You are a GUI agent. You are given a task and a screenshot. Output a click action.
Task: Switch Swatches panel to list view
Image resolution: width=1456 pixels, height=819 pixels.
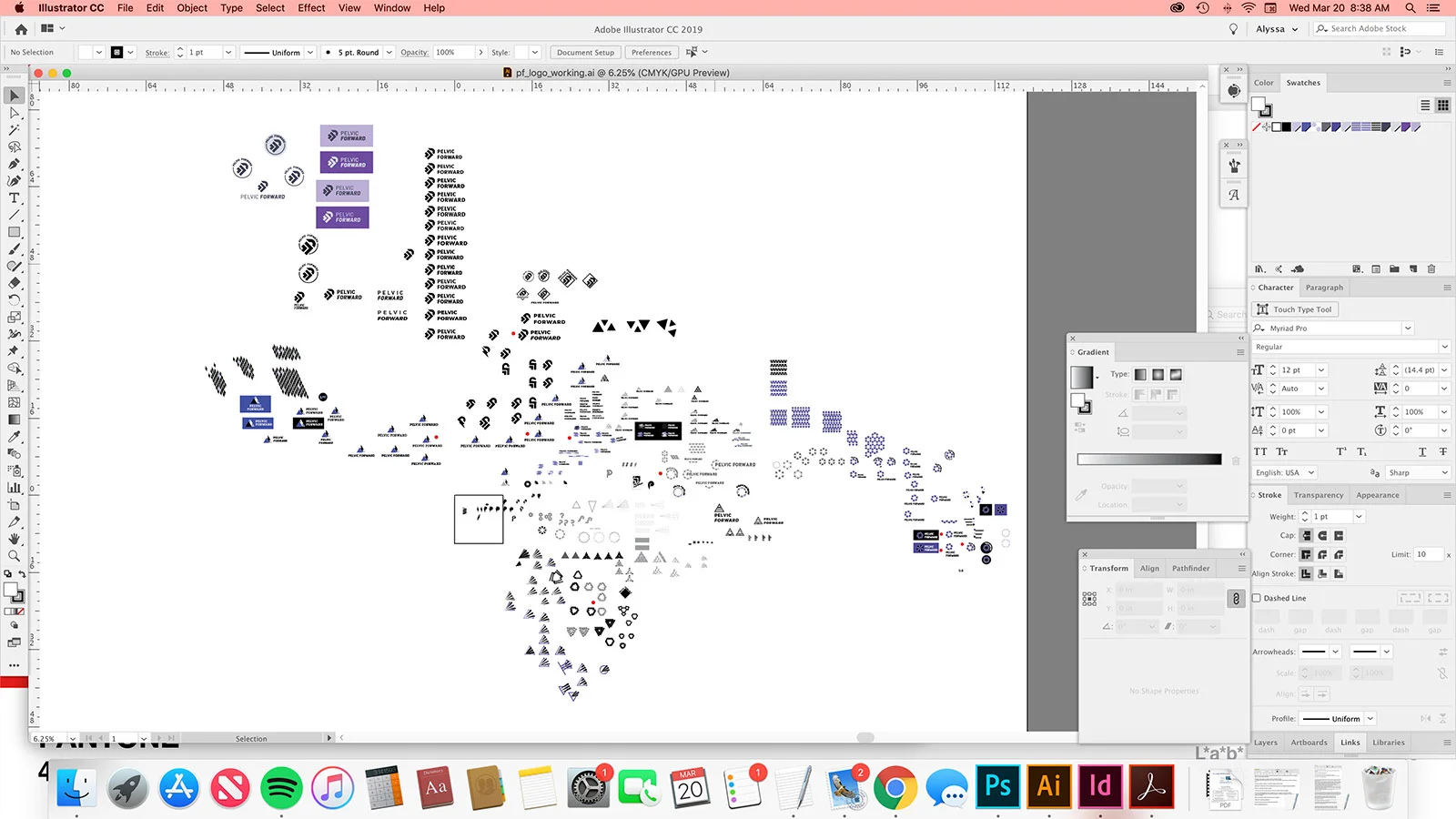pos(1425,106)
